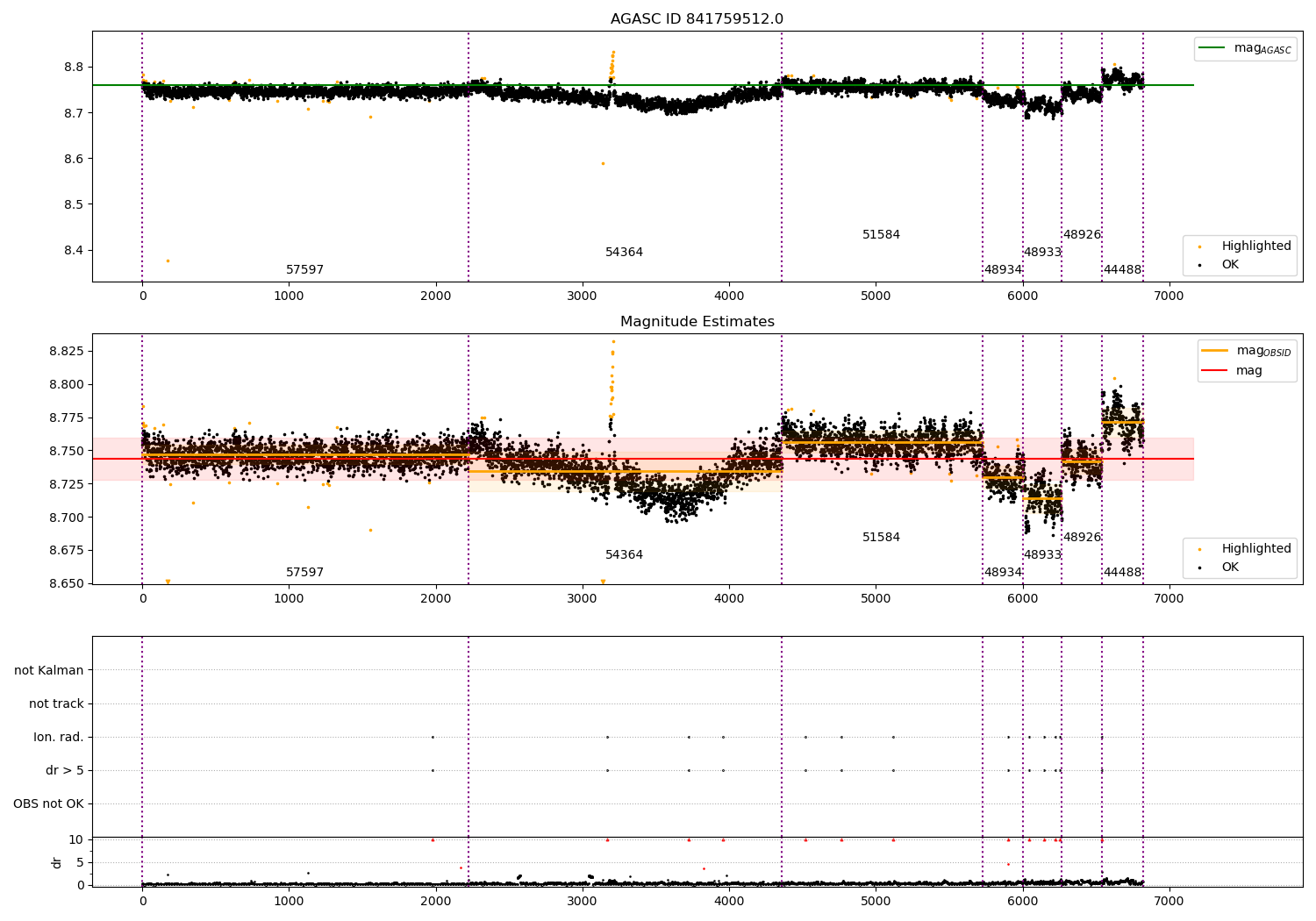This screenshot has height=921, width=1316.
Task: Click the 8.675 y-axis tick label
Action: coord(67,551)
